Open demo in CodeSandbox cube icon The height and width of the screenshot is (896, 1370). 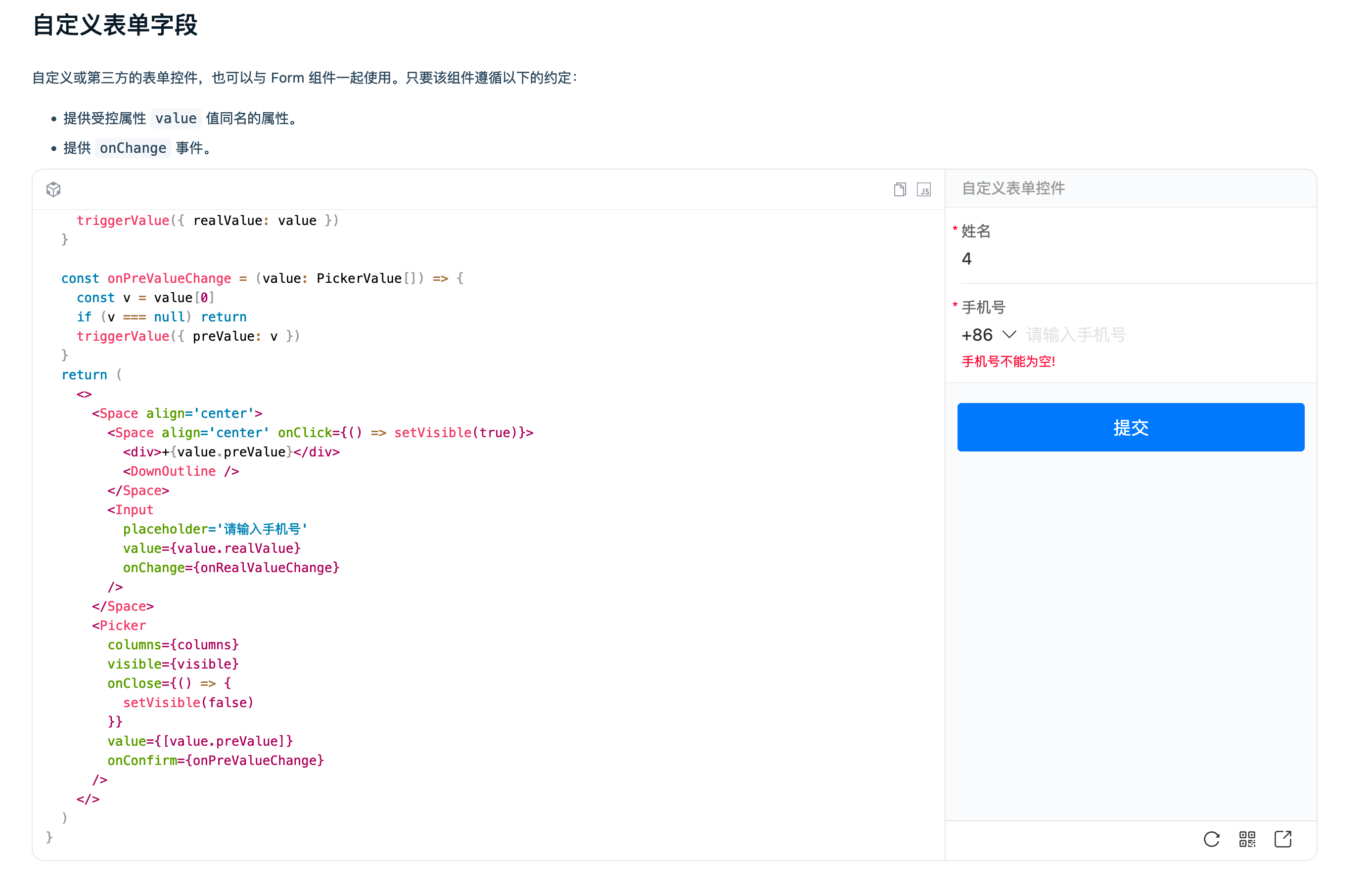[x=53, y=189]
